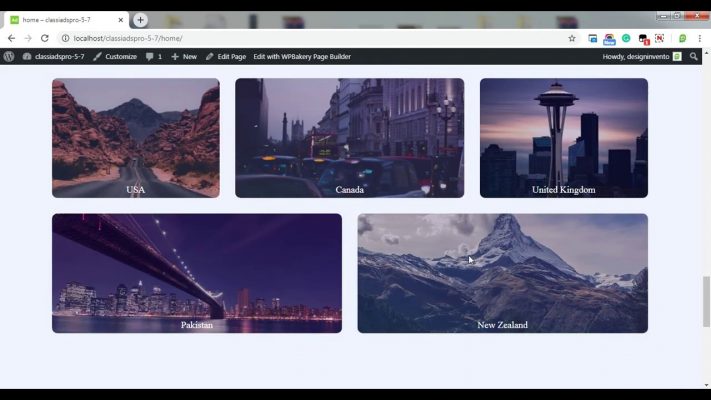711x400 pixels.
Task: Select the USA location card
Action: pos(135,138)
